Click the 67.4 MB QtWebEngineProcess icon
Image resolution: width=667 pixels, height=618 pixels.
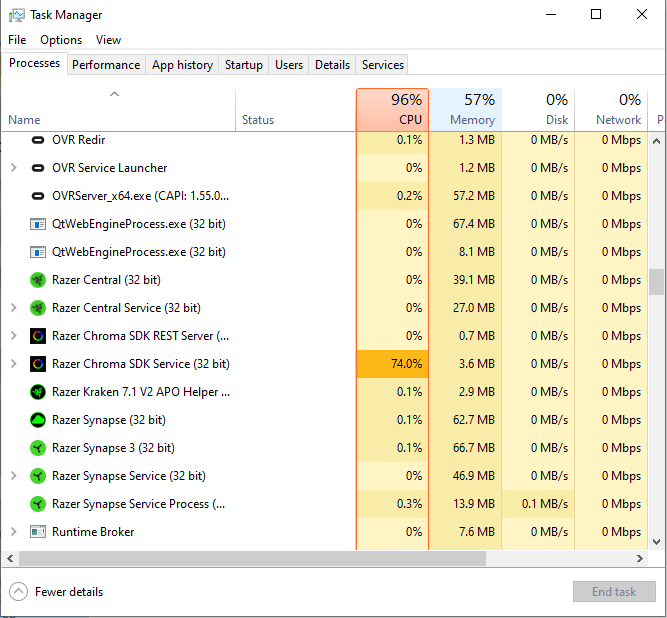pos(38,224)
